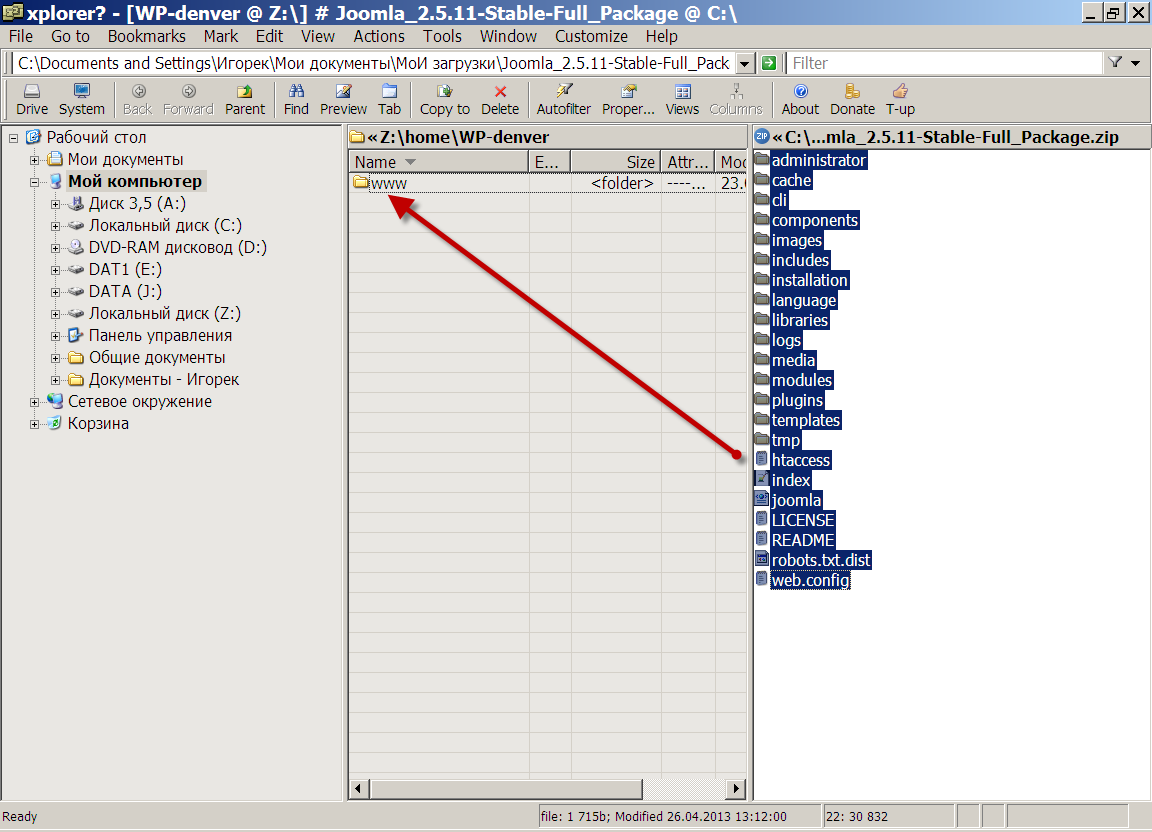Screen dimensions: 1152x832
Task: Select the web.config file
Action: click(810, 580)
